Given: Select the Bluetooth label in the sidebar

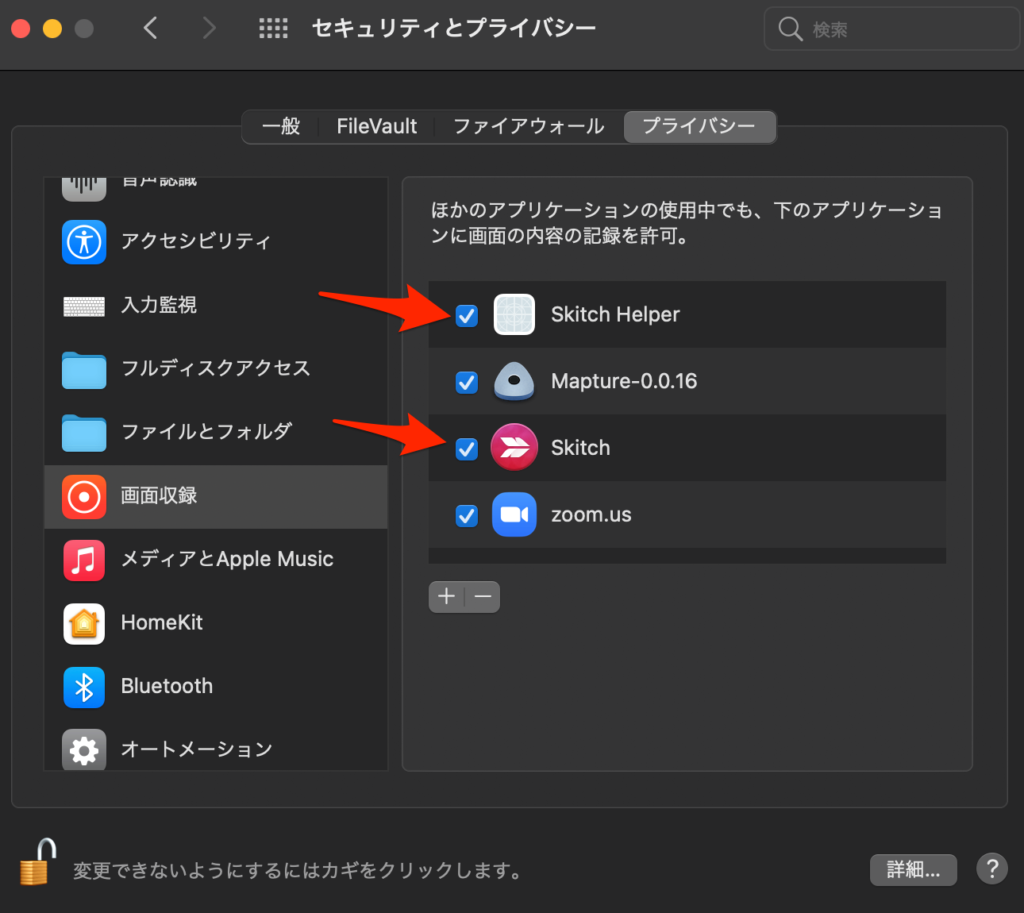Looking at the screenshot, I should (x=167, y=686).
